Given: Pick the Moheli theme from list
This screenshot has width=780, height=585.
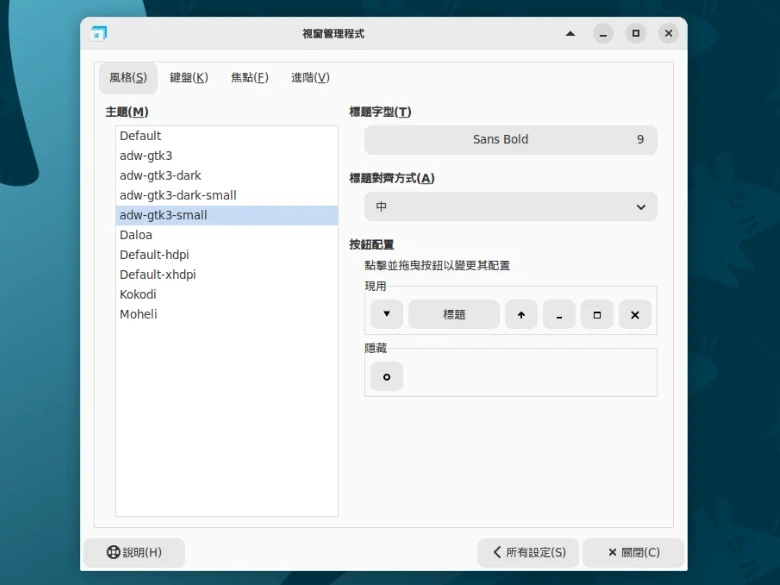Looking at the screenshot, I should click(x=138, y=315).
